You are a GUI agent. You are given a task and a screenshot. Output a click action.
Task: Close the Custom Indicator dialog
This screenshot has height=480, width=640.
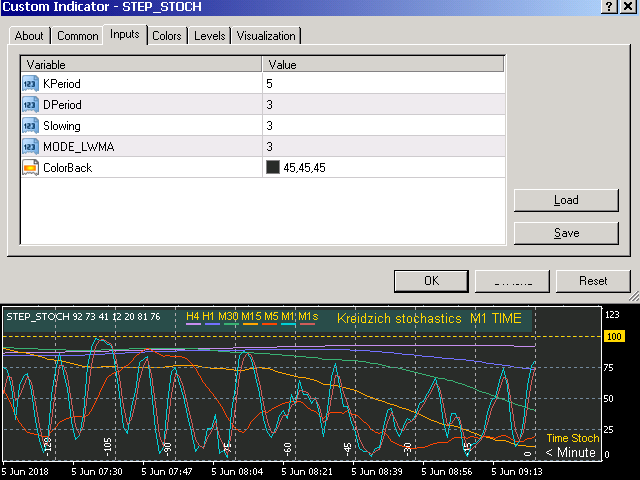[627, 8]
